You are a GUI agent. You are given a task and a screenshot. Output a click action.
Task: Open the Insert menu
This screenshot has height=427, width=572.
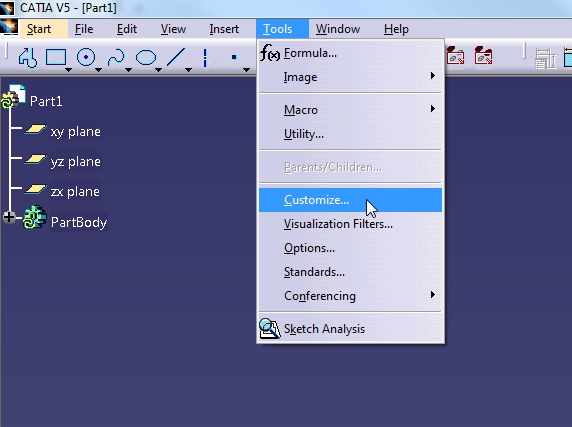(x=224, y=29)
